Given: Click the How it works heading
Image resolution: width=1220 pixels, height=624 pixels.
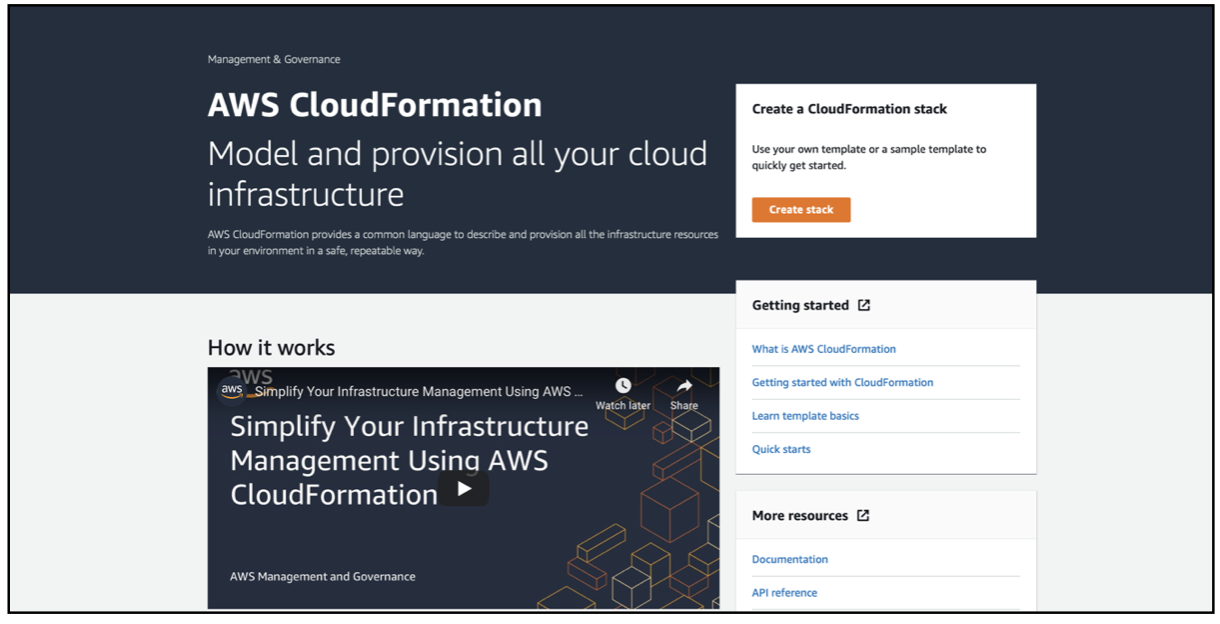Looking at the screenshot, I should coord(271,347).
